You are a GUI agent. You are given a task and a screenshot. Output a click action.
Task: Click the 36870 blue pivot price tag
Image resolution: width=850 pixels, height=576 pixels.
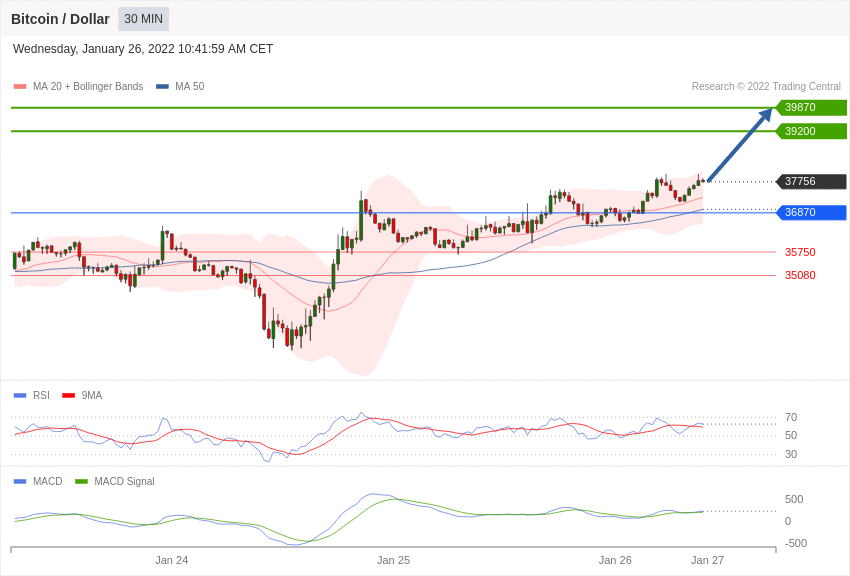[x=811, y=212]
